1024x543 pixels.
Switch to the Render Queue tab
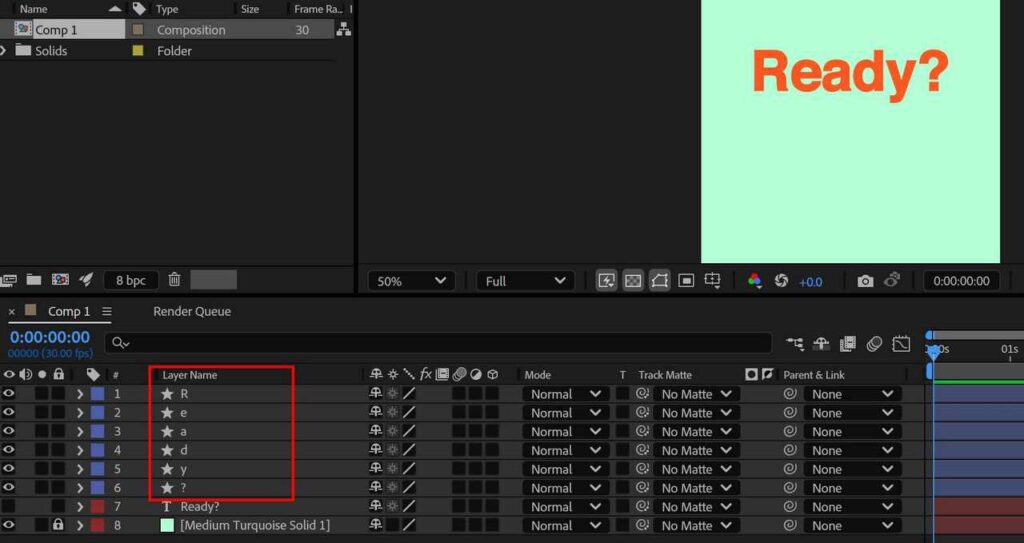[192, 311]
